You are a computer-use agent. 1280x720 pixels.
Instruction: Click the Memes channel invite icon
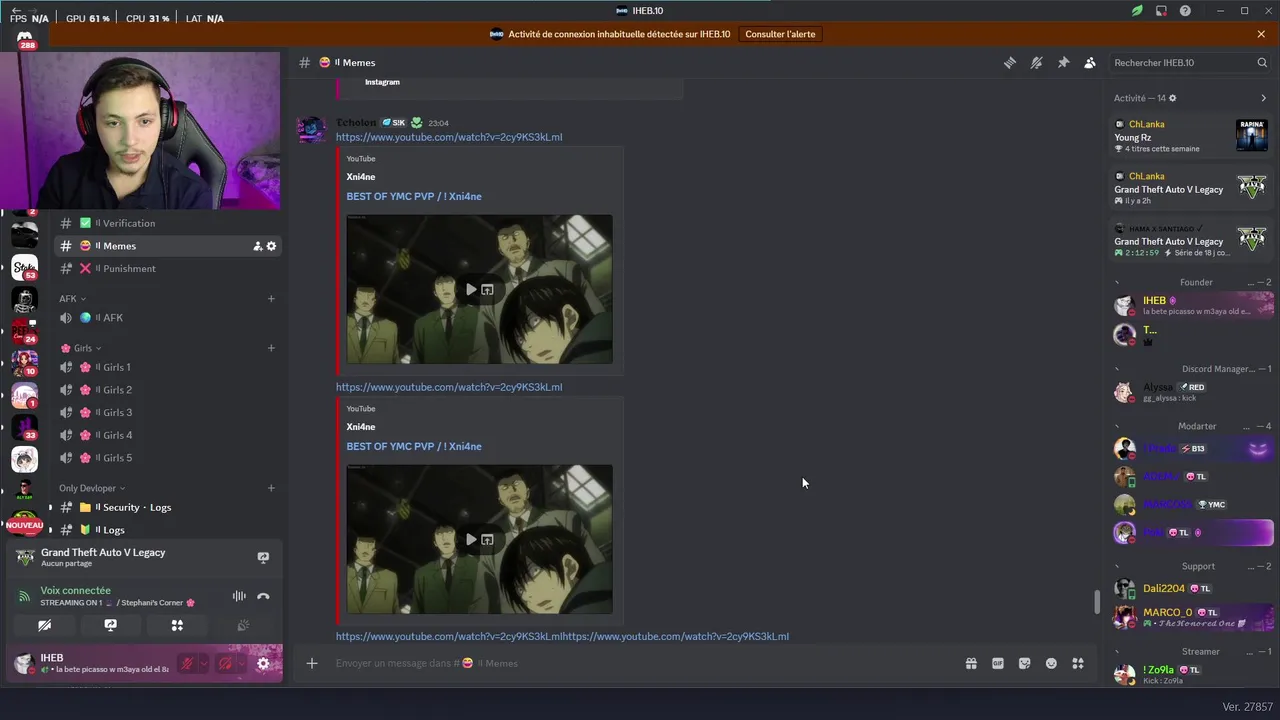tap(257, 246)
